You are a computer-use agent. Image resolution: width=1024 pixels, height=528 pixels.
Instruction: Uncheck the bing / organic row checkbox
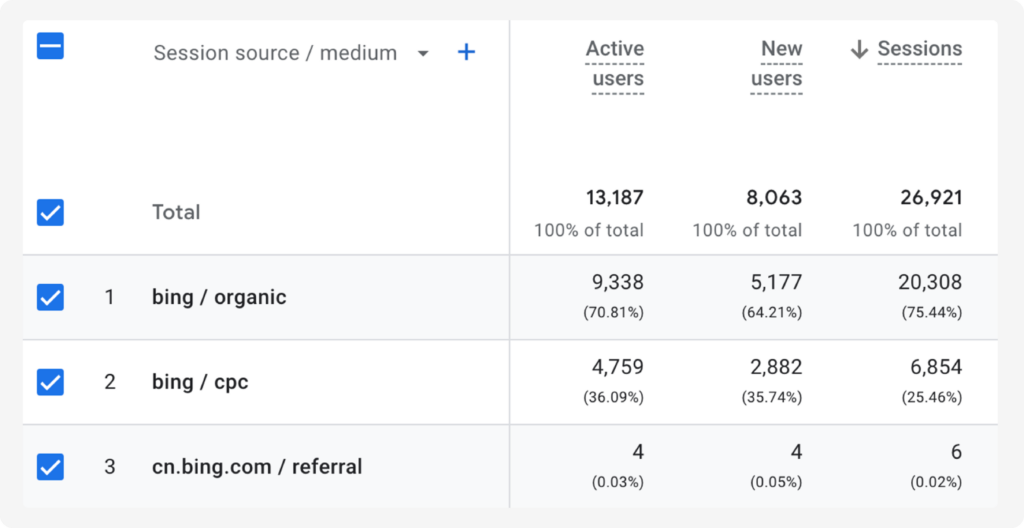pyautogui.click(x=50, y=297)
